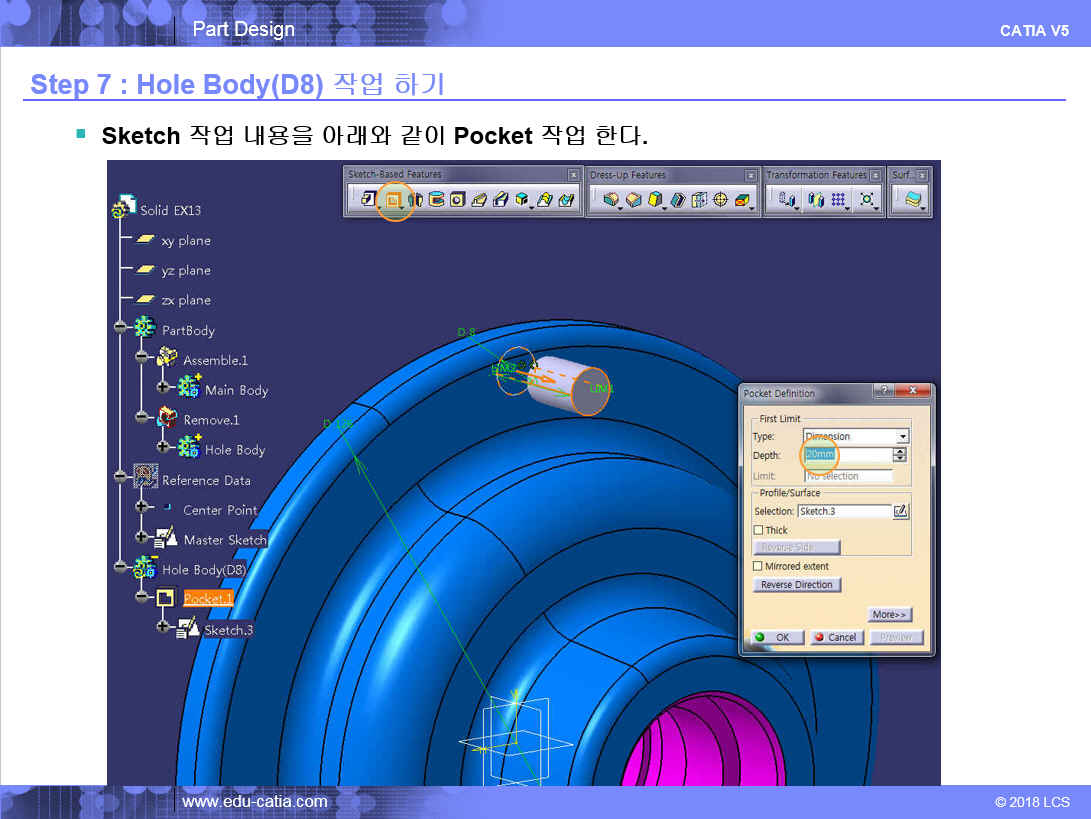Select the Mirror tool icon

(x=815, y=200)
